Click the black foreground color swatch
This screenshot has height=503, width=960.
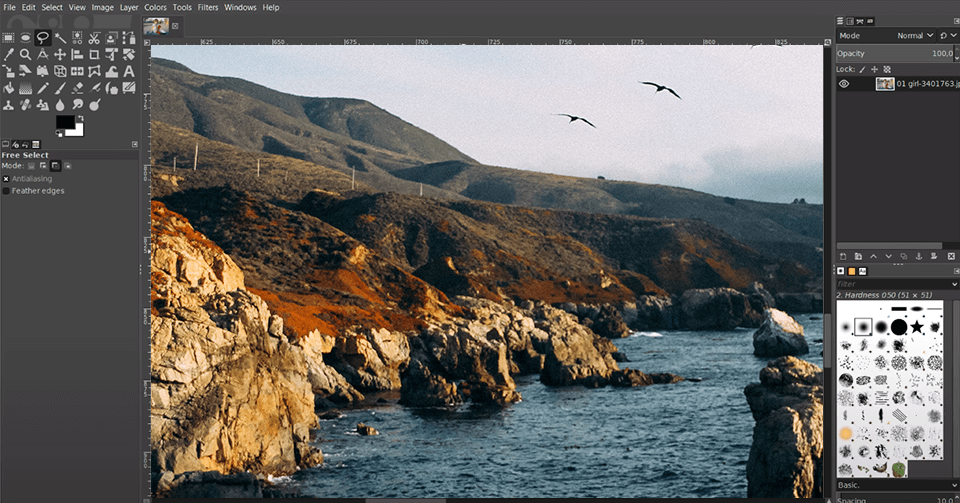coord(65,122)
